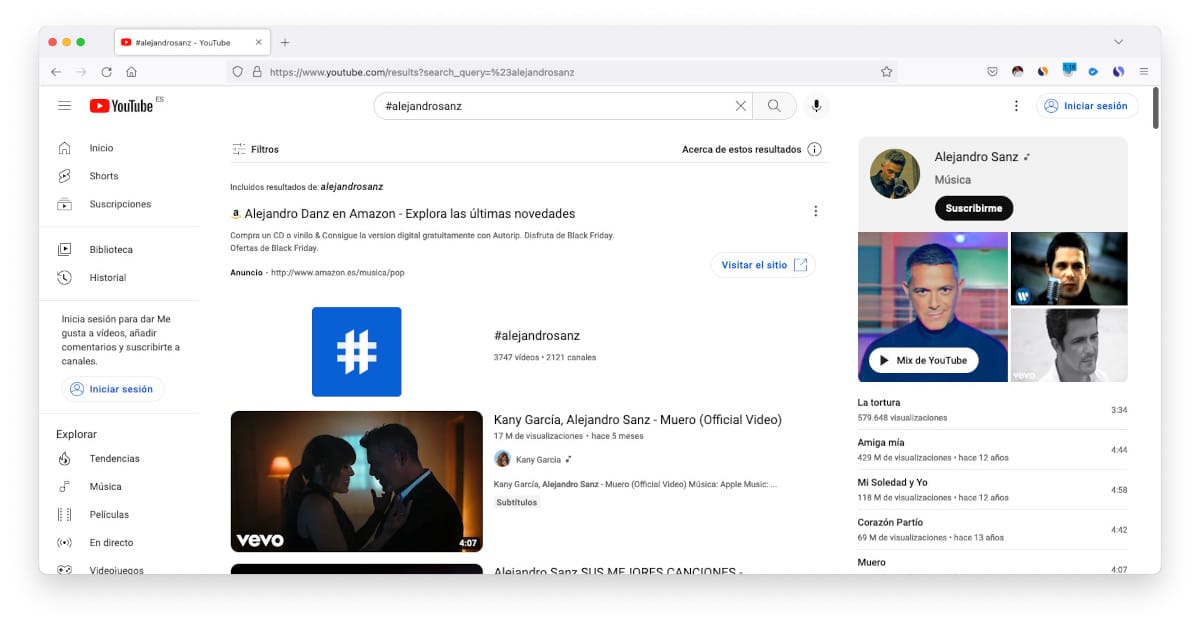The width and height of the screenshot is (1200, 626).
Task: List all tabs with the chevron
Action: coord(1118,42)
